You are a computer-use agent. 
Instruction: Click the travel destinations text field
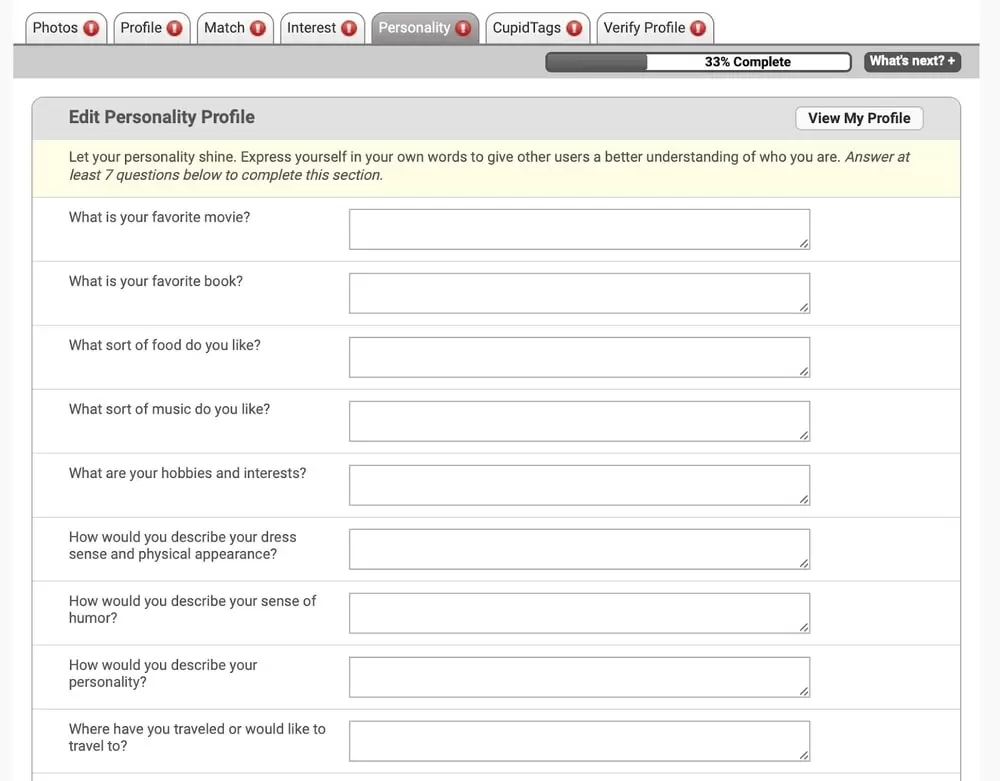(579, 742)
